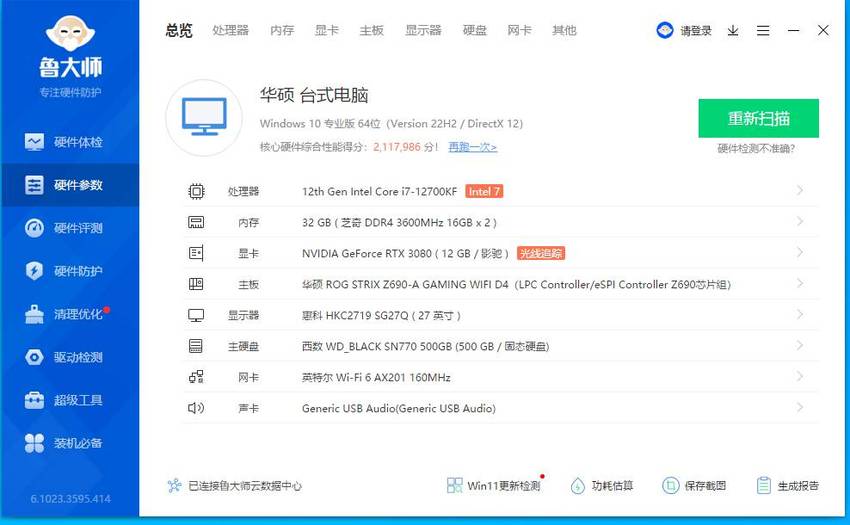Click the 显卡 graphics card row icon

pos(196,253)
